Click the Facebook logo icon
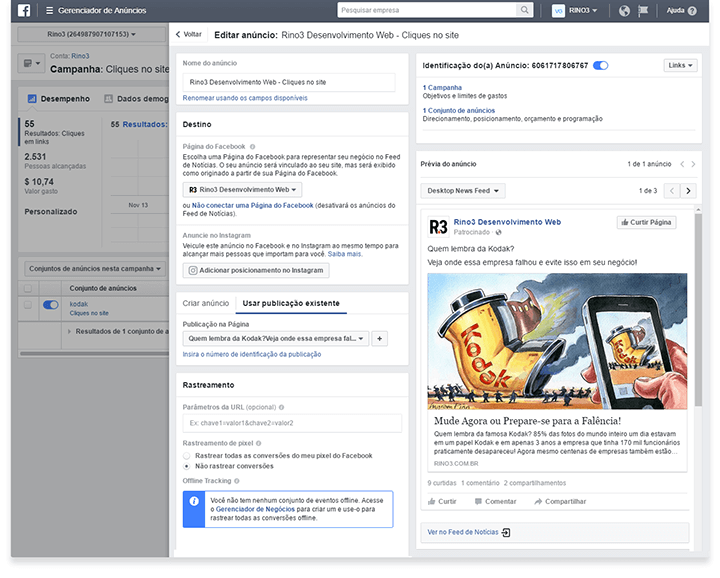Image resolution: width=720 pixels, height=578 pixels. click(24, 10)
